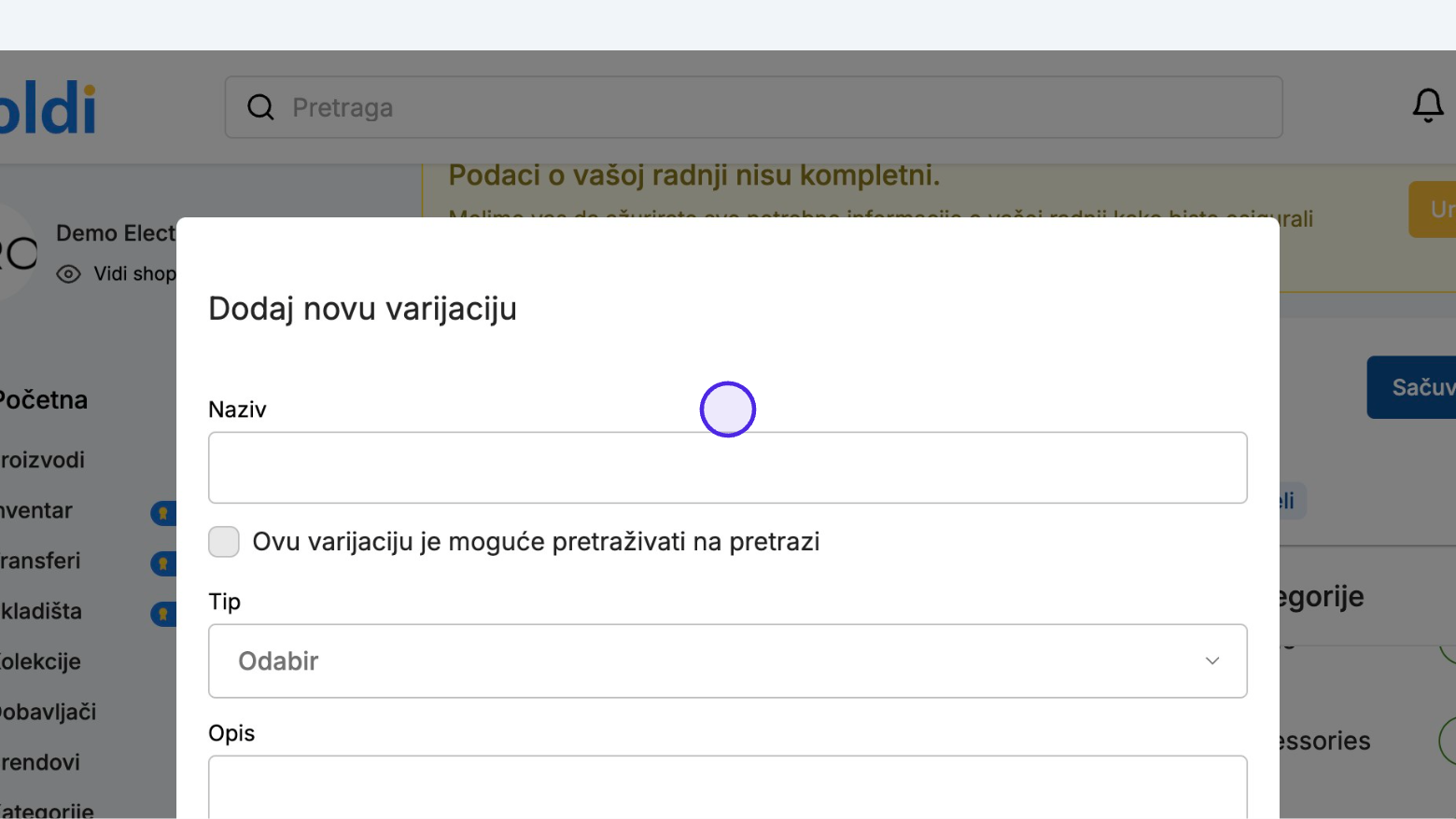This screenshot has height=819, width=1456.
Task: Click the Vidi shop link
Action: point(135,274)
